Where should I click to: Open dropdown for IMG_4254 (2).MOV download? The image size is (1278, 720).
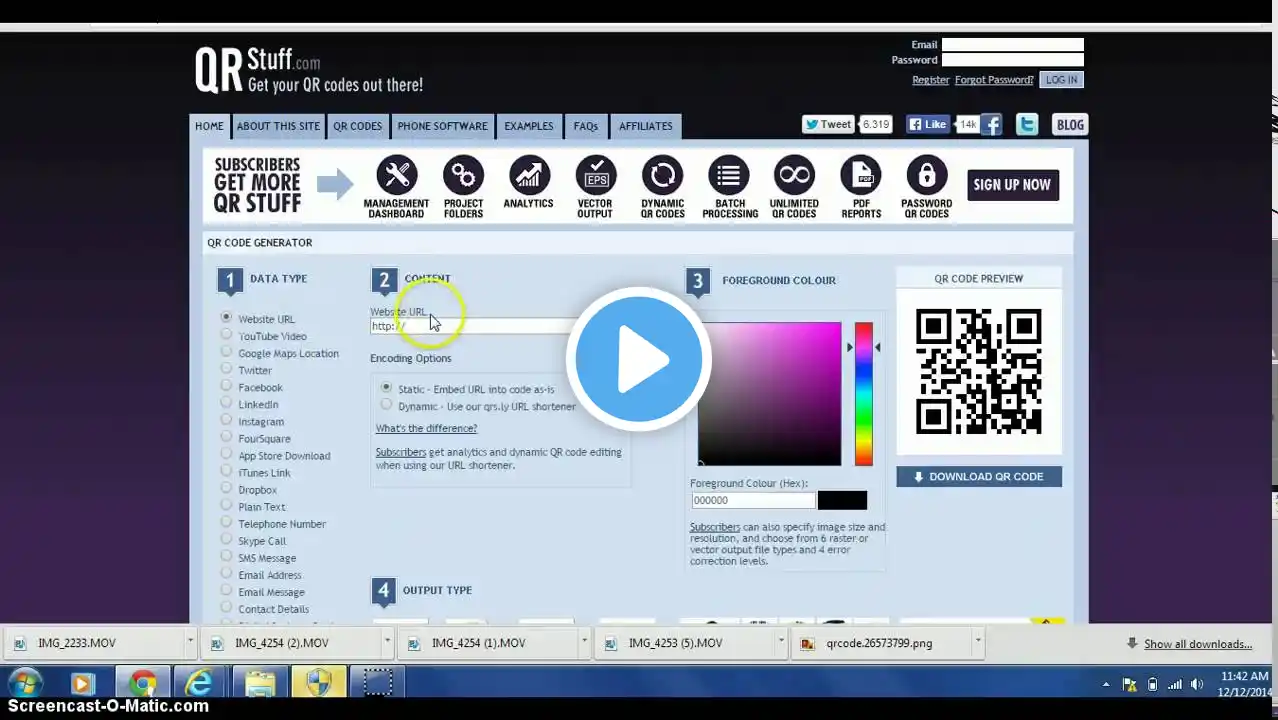(387, 643)
